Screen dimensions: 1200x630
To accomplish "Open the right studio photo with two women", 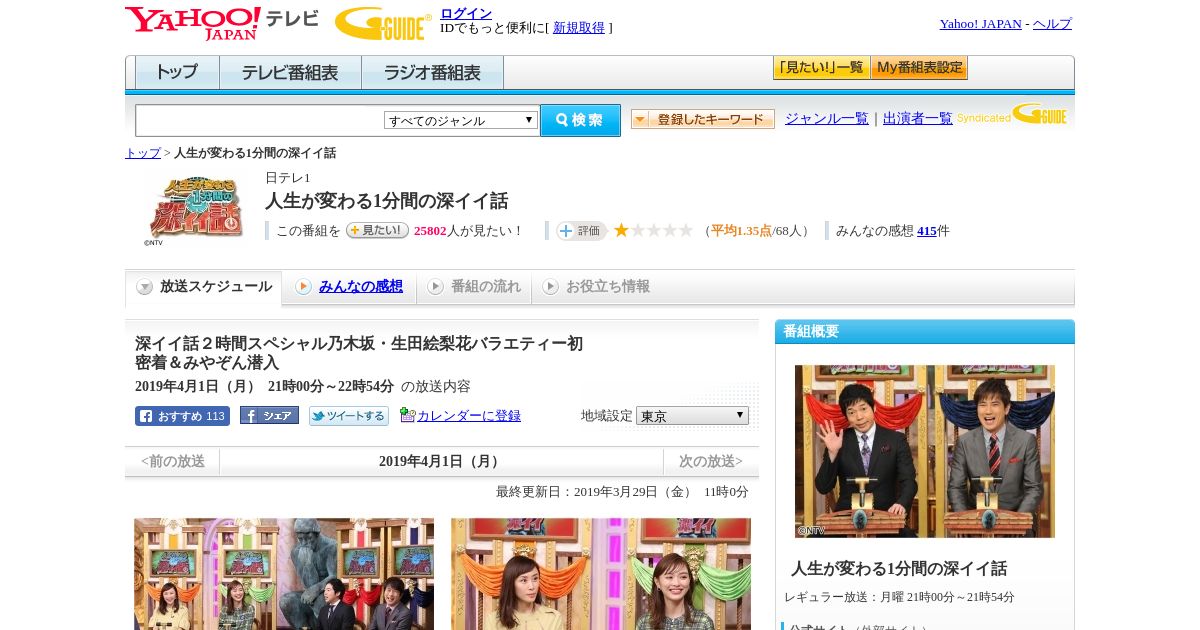I will tap(601, 574).
